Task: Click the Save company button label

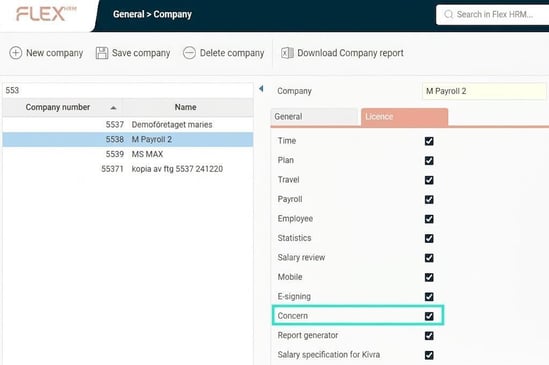Action: coord(141,53)
